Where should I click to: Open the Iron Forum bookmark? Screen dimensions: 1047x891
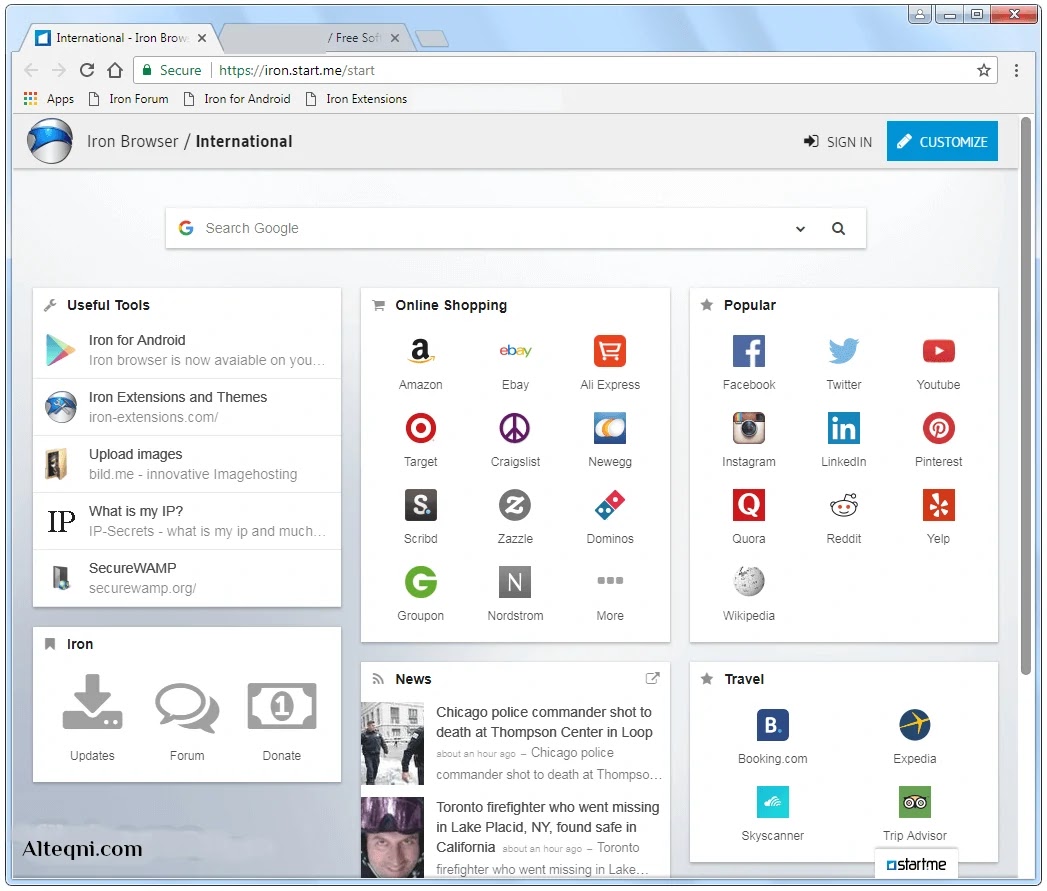[130, 99]
